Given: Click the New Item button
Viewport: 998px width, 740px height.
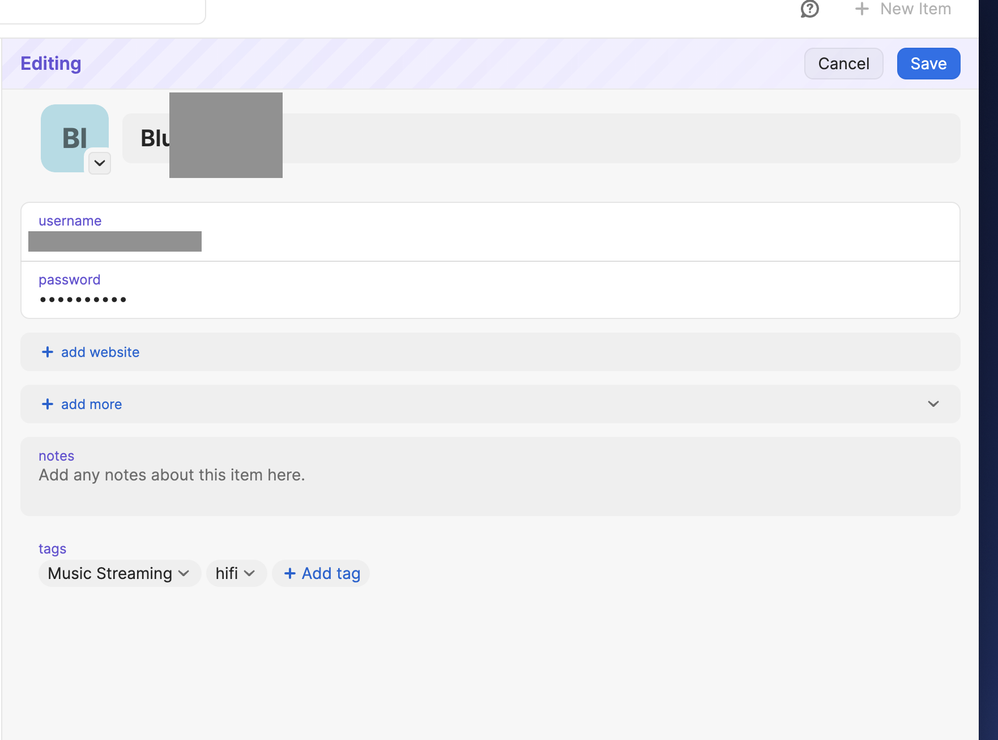Looking at the screenshot, I should coord(914,9).
